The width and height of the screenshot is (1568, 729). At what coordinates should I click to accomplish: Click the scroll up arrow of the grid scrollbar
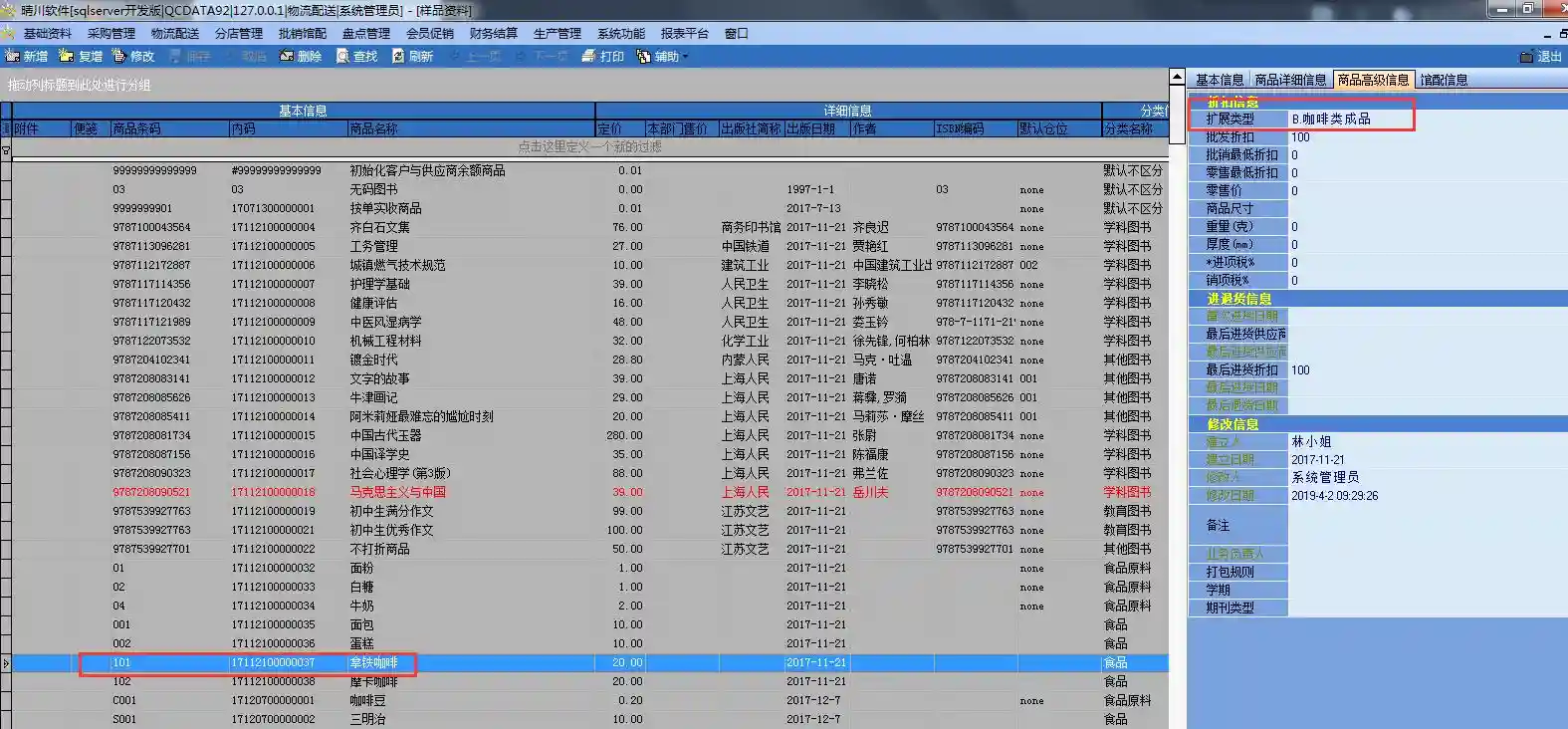tap(1177, 78)
